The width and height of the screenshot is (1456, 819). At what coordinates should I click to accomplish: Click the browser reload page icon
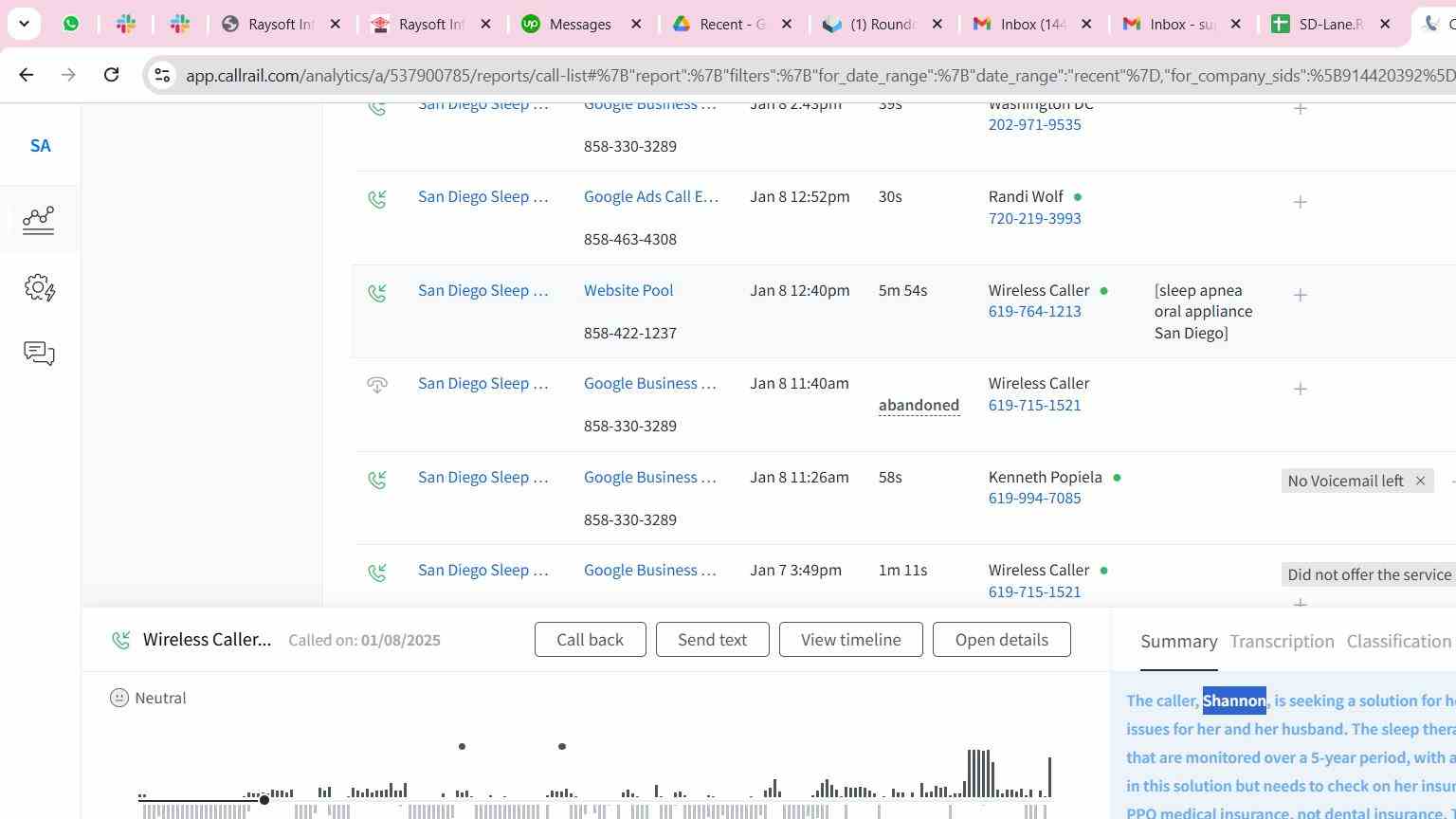tap(111, 75)
